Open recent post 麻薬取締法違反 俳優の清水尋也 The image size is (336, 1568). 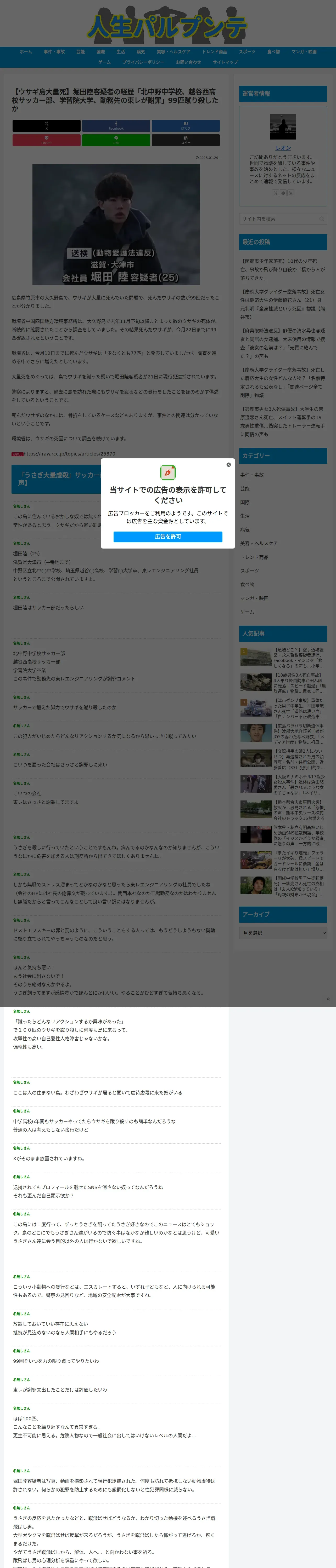click(x=283, y=343)
